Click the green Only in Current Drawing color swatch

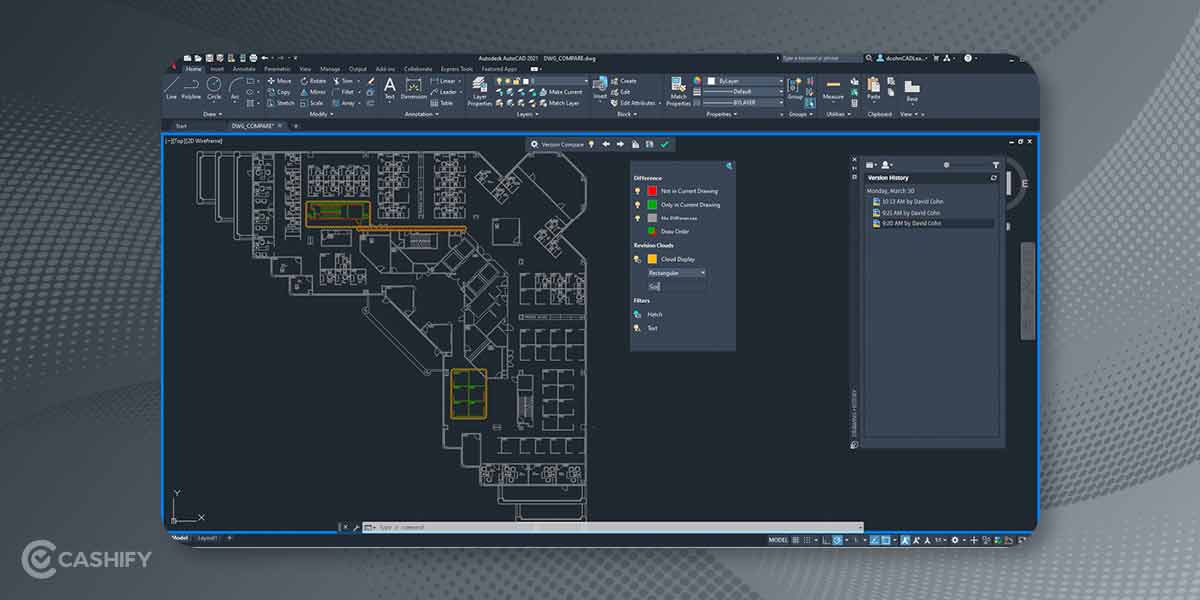coord(651,204)
